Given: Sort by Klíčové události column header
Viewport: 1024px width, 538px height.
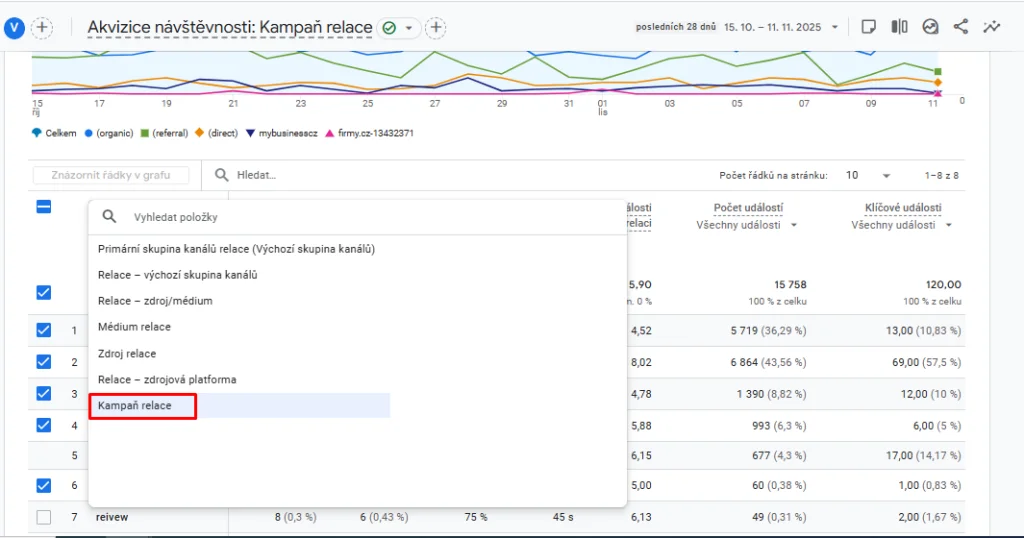Looking at the screenshot, I should coord(903,208).
